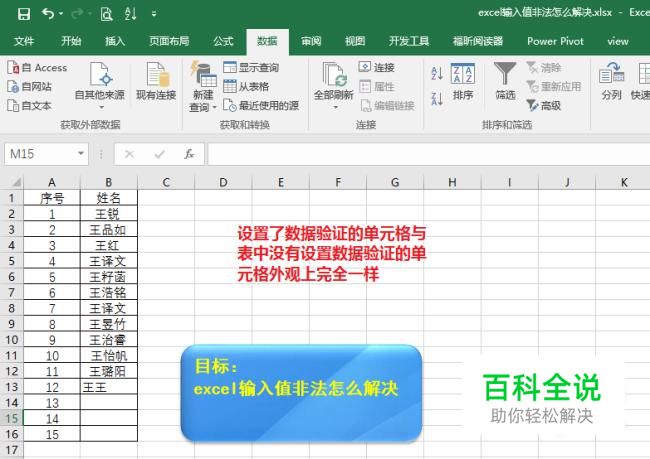
Task: Click the sort ascending A-Z icon in ribbon
Action: (x=437, y=73)
